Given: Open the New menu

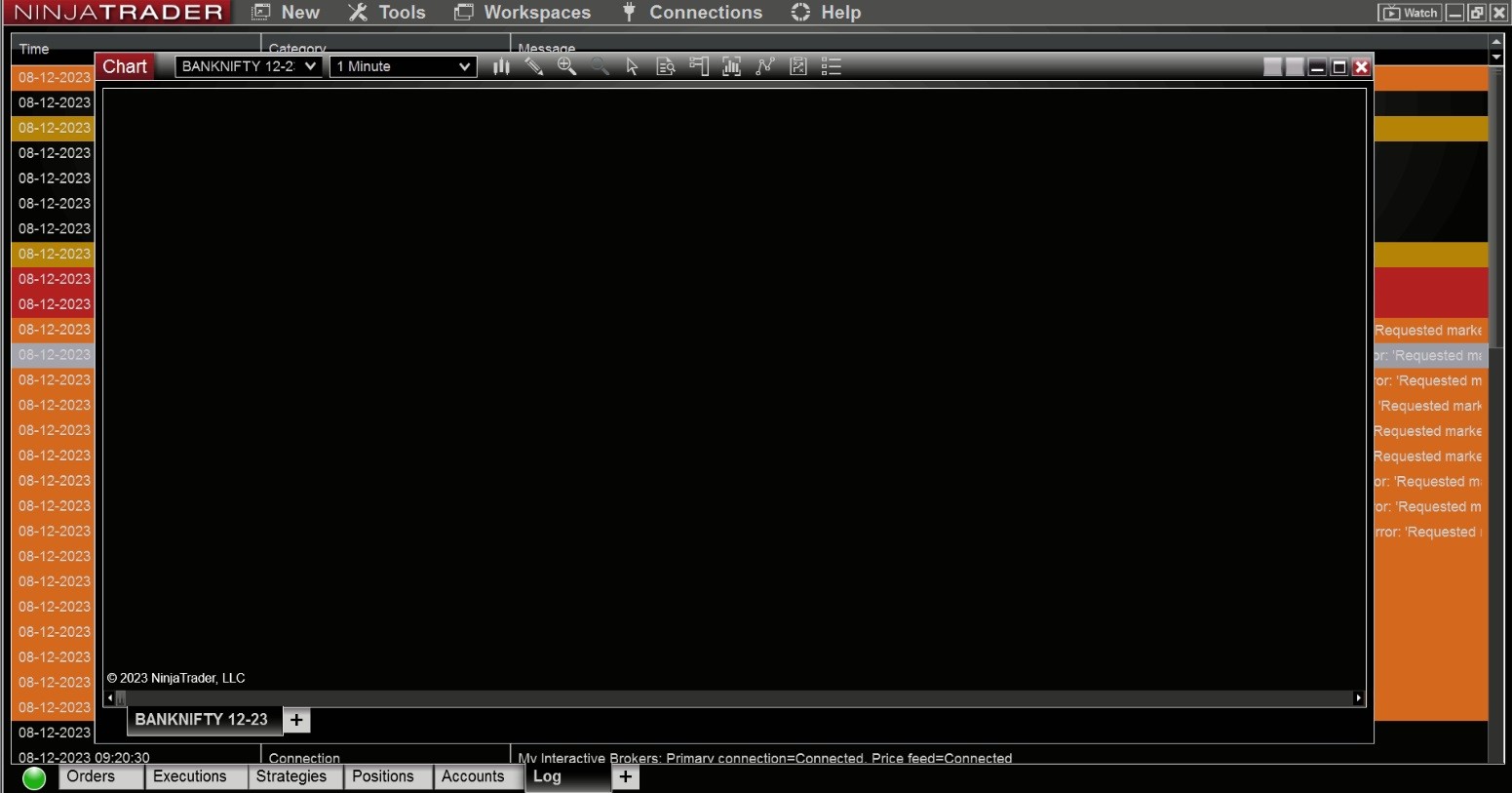Looking at the screenshot, I should point(287,13).
